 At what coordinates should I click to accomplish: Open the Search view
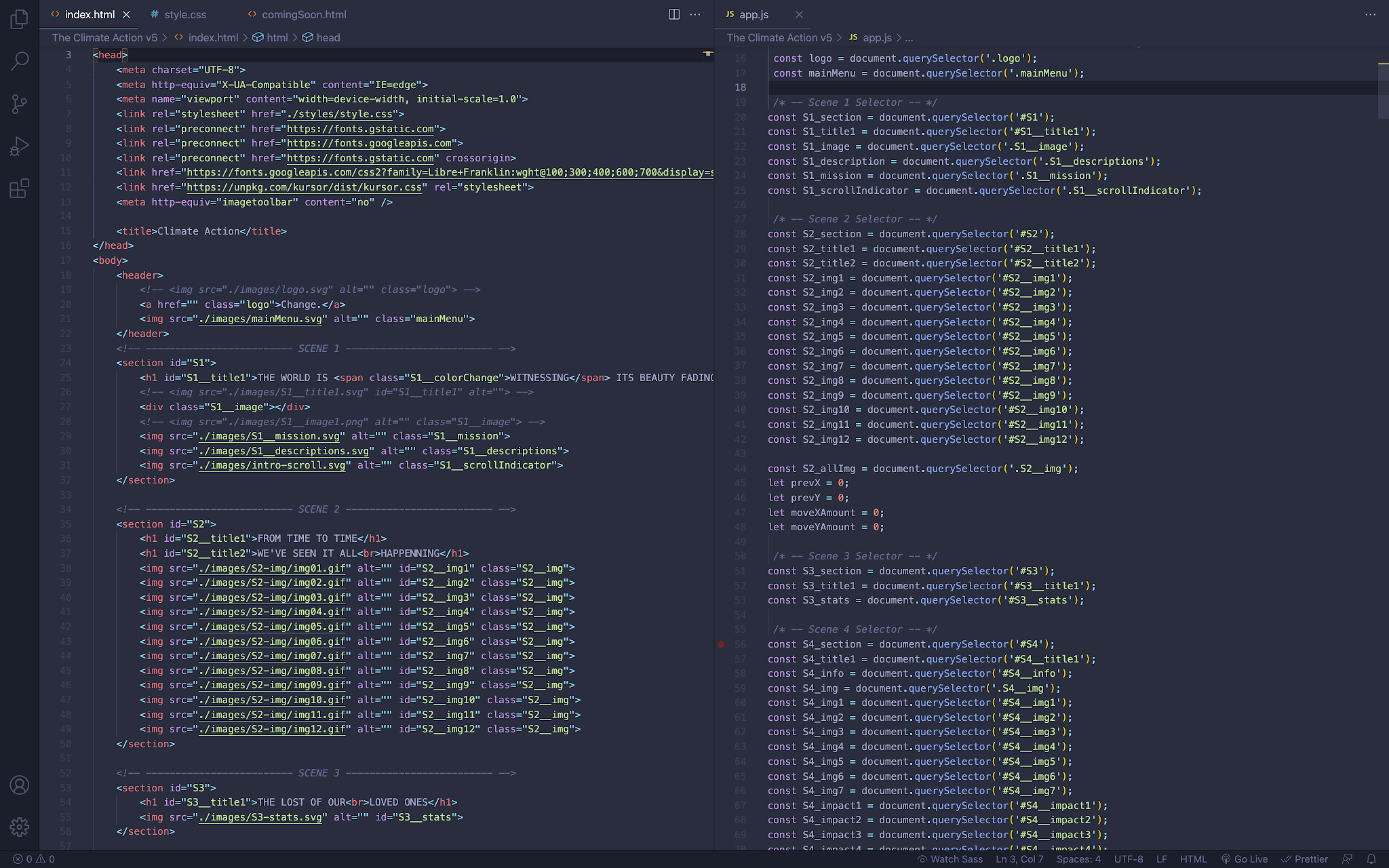click(20, 61)
